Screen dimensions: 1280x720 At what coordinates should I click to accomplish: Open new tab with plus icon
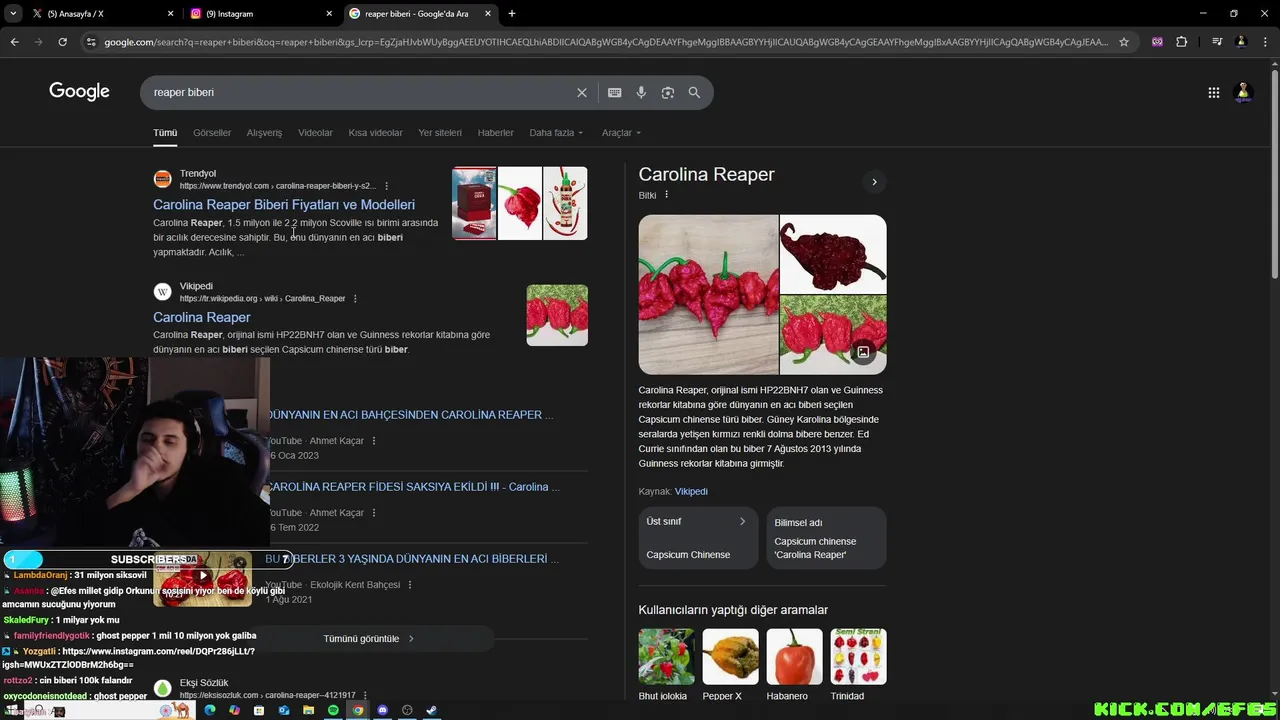512,14
